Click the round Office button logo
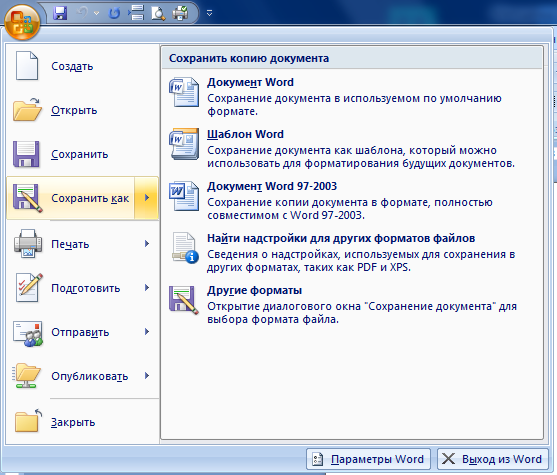 (x=22, y=22)
